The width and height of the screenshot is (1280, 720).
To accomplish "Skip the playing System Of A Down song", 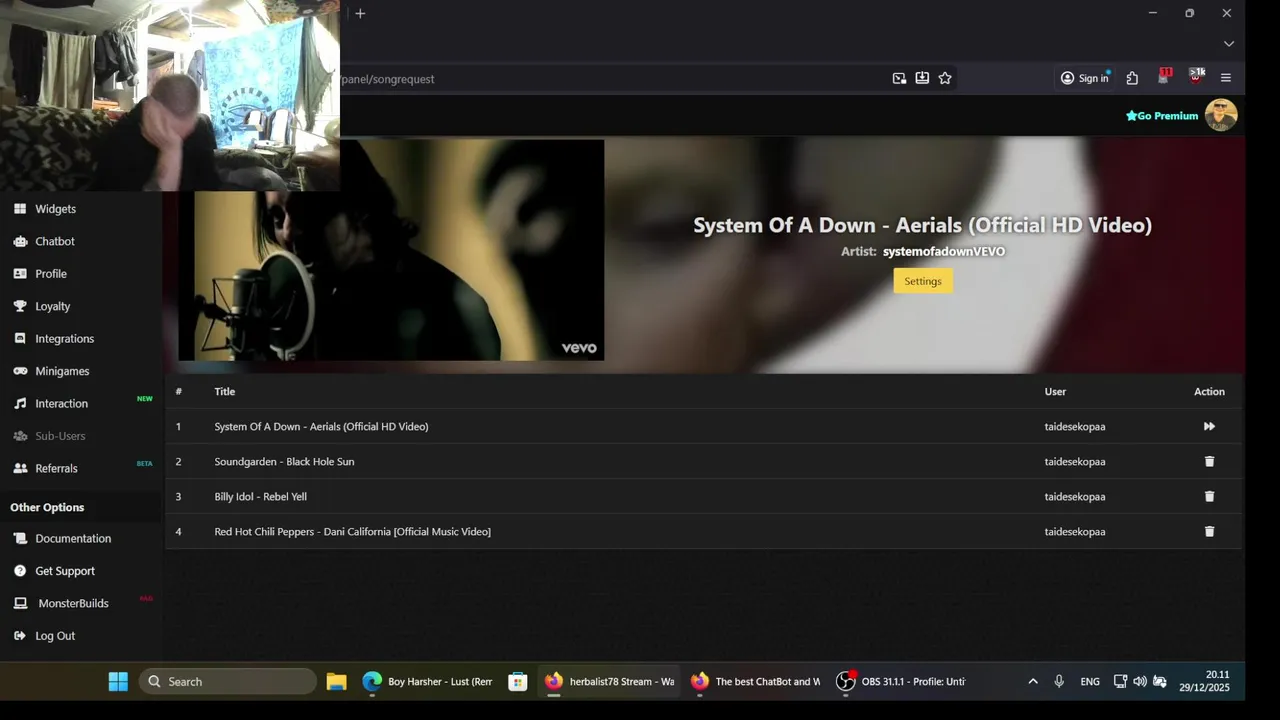I will tap(1209, 426).
